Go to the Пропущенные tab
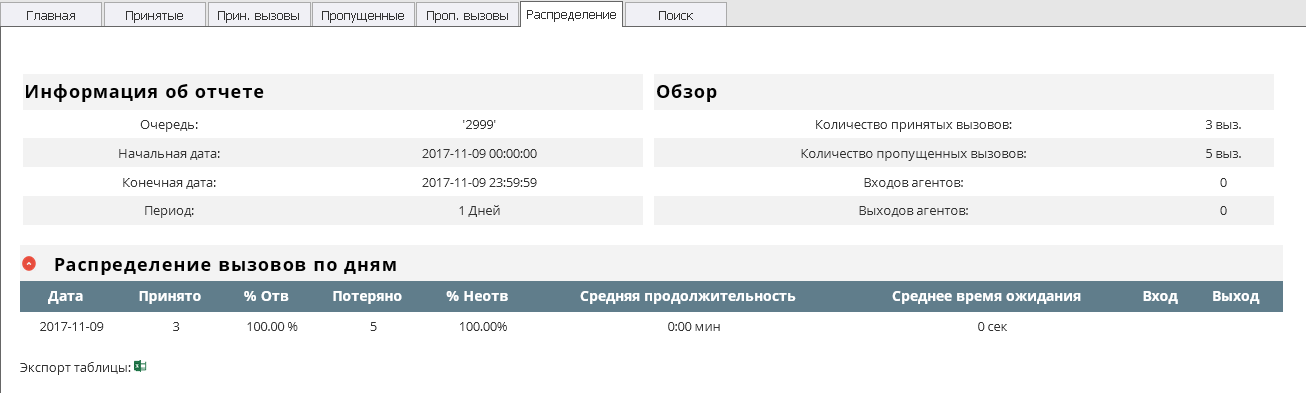Screen dimensions: 1306x393 (x=363, y=15)
